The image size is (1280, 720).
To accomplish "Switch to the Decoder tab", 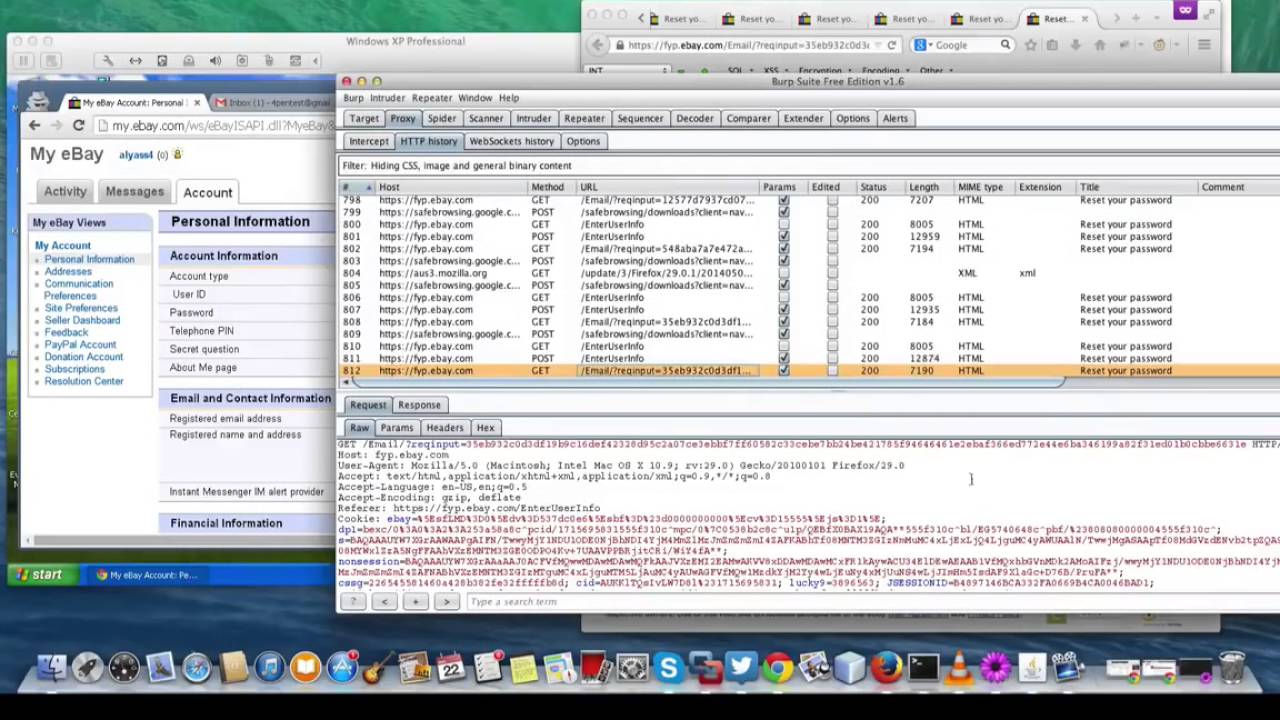I will click(x=694, y=118).
